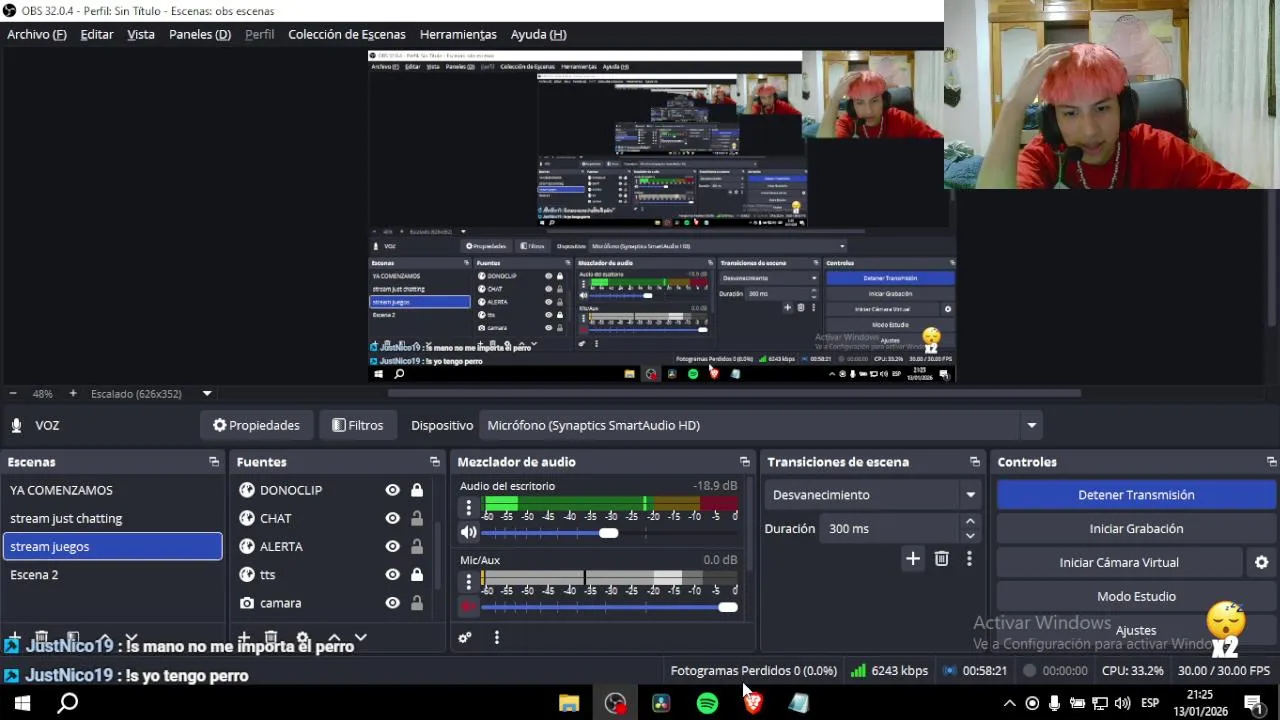Image resolution: width=1280 pixels, height=720 pixels.
Task: Remove the selected transition with trash icon
Action: (x=941, y=559)
